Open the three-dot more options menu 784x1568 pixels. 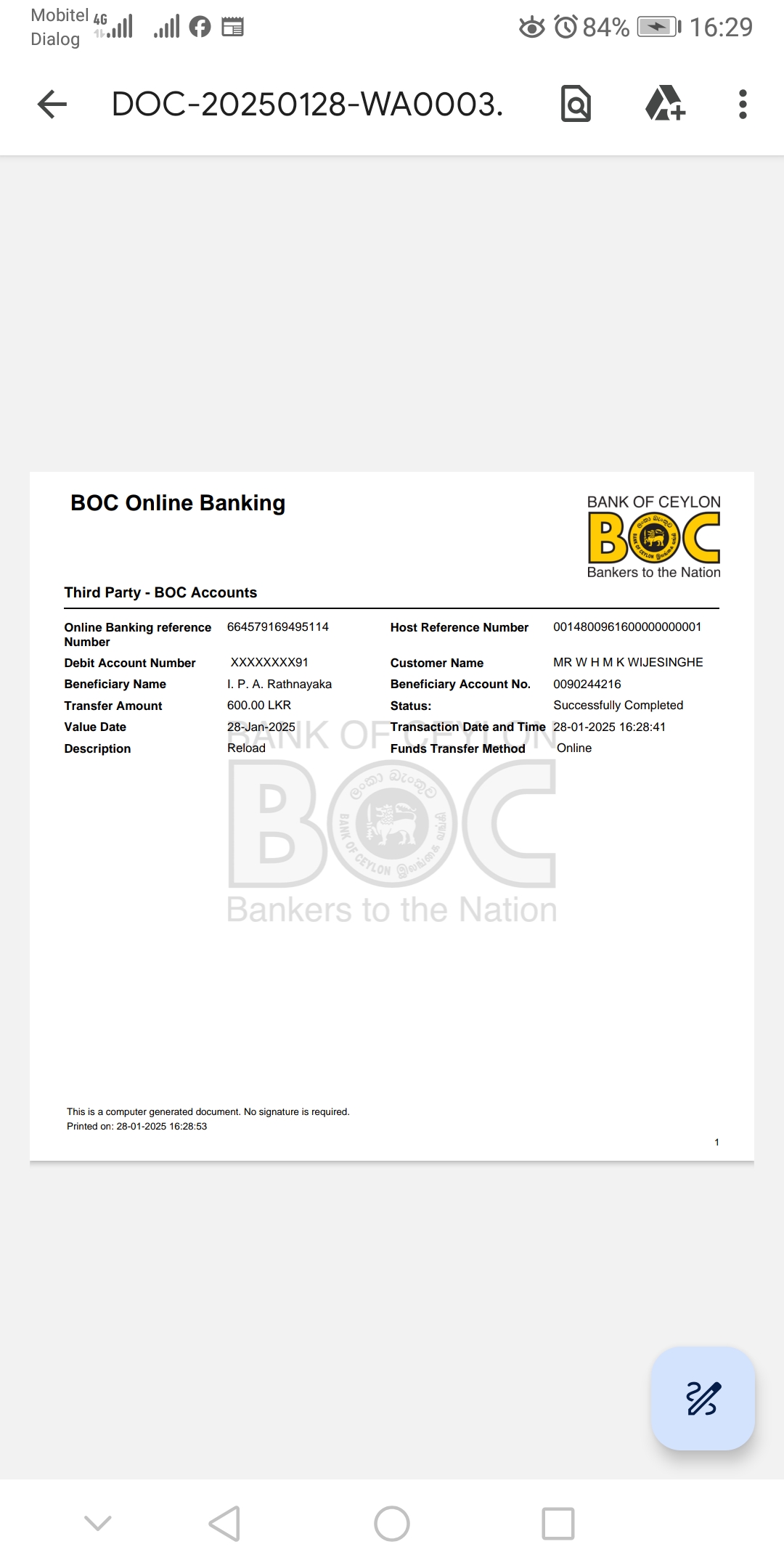(x=742, y=105)
